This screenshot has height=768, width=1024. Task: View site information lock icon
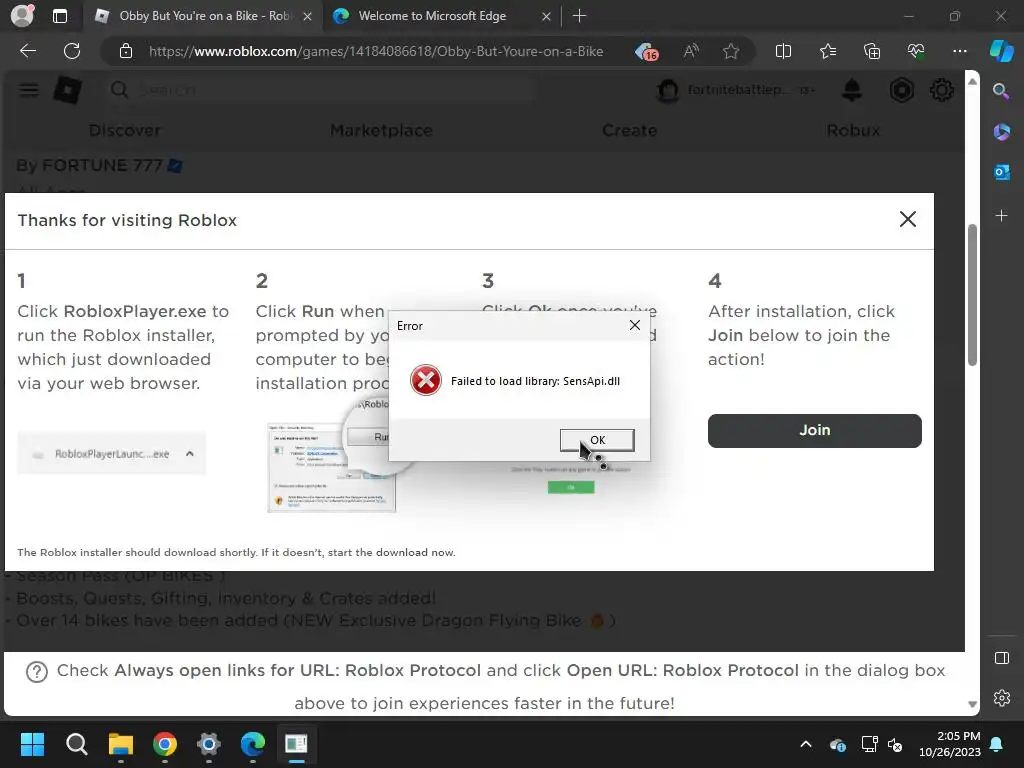pos(126,51)
